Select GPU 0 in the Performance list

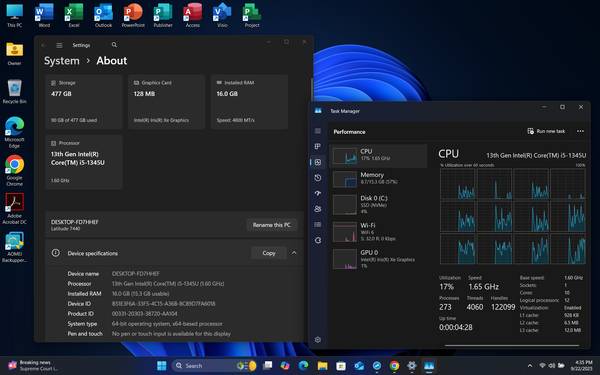[378, 259]
